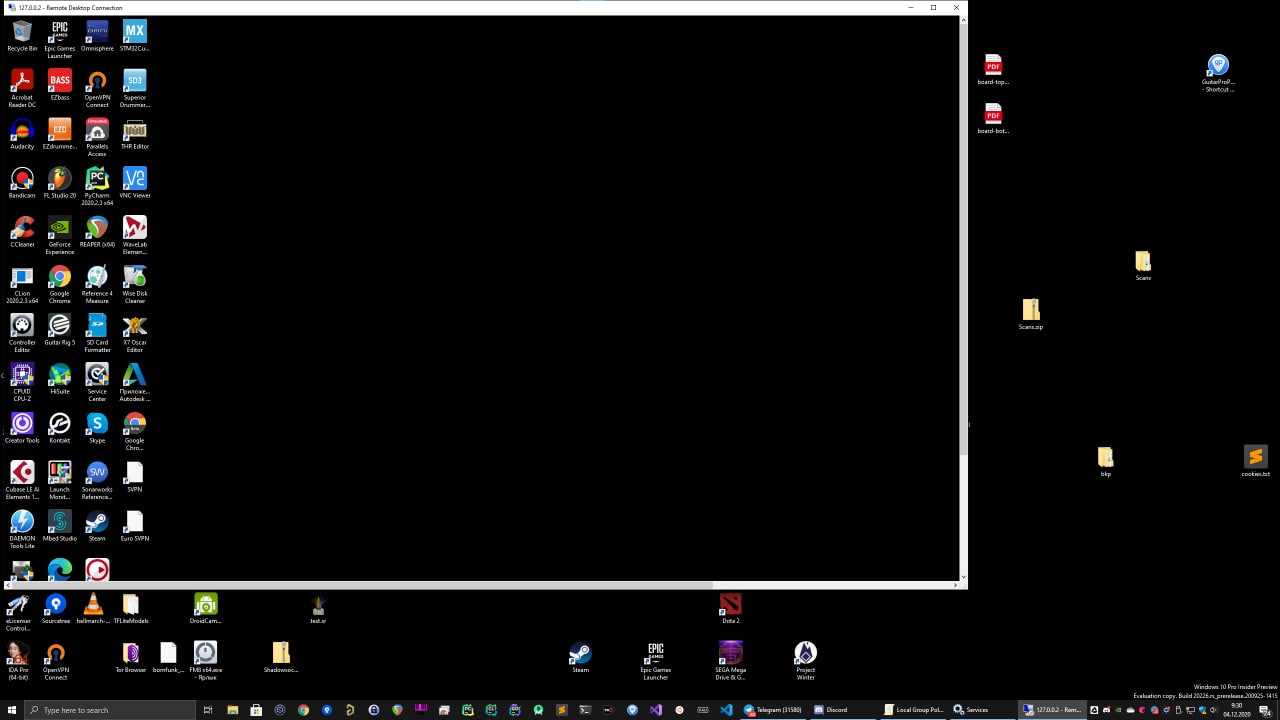The width and height of the screenshot is (1280, 720).
Task: Open board-bot PDF on local desktop
Action: tap(993, 118)
